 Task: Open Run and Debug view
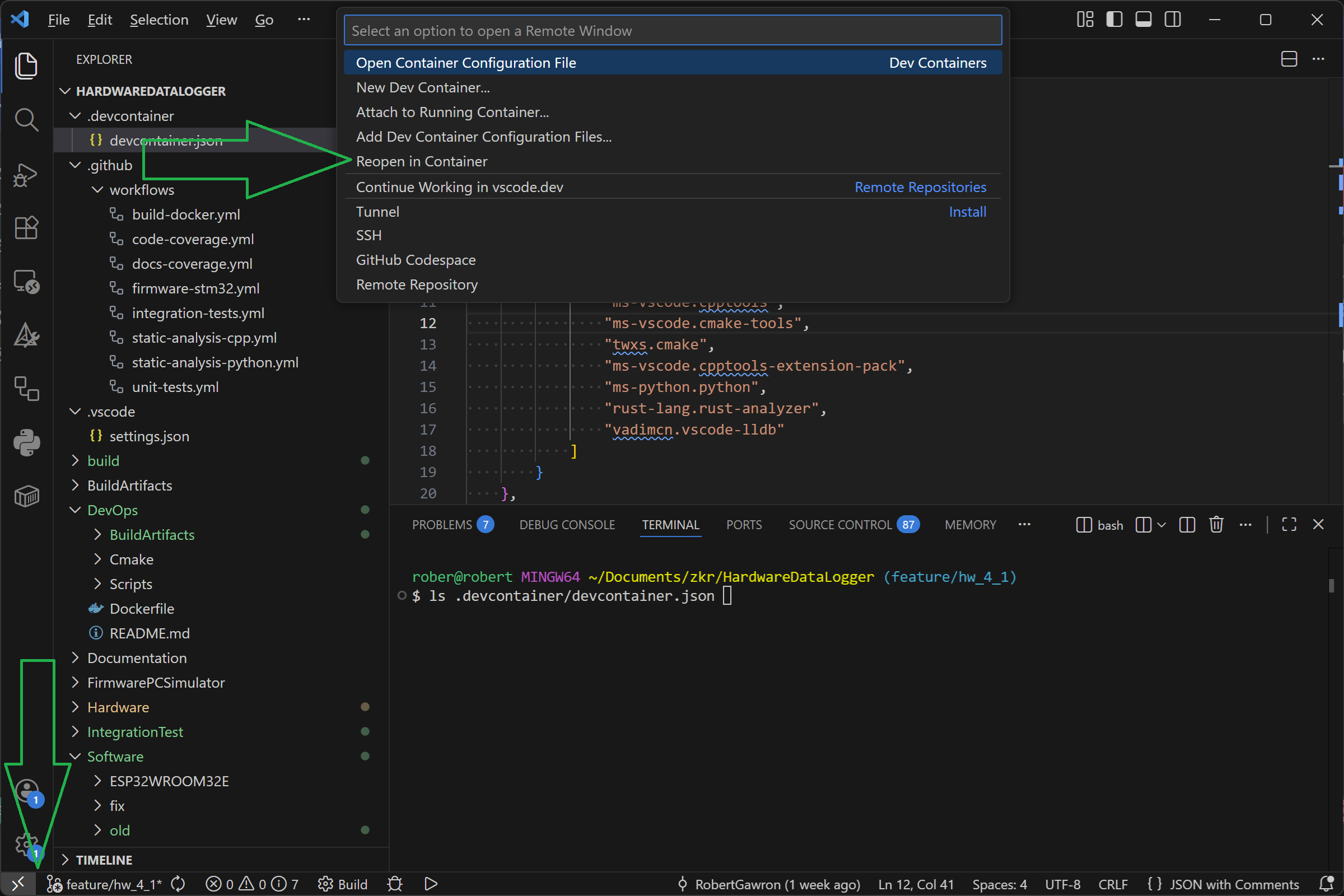(x=26, y=174)
